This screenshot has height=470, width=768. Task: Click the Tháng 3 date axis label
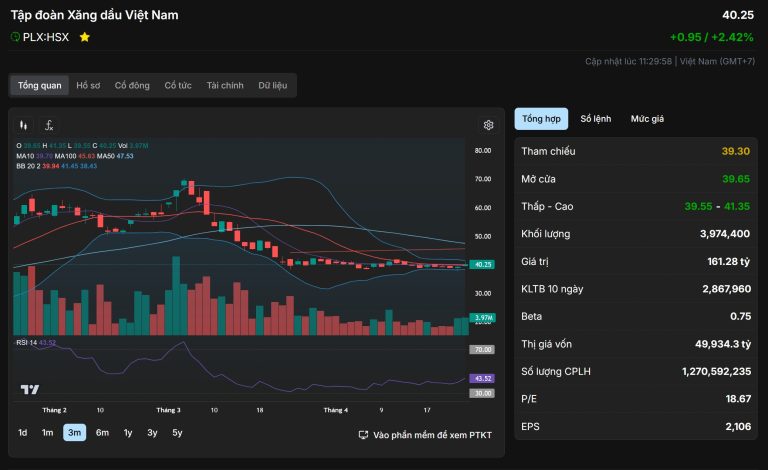(168, 410)
